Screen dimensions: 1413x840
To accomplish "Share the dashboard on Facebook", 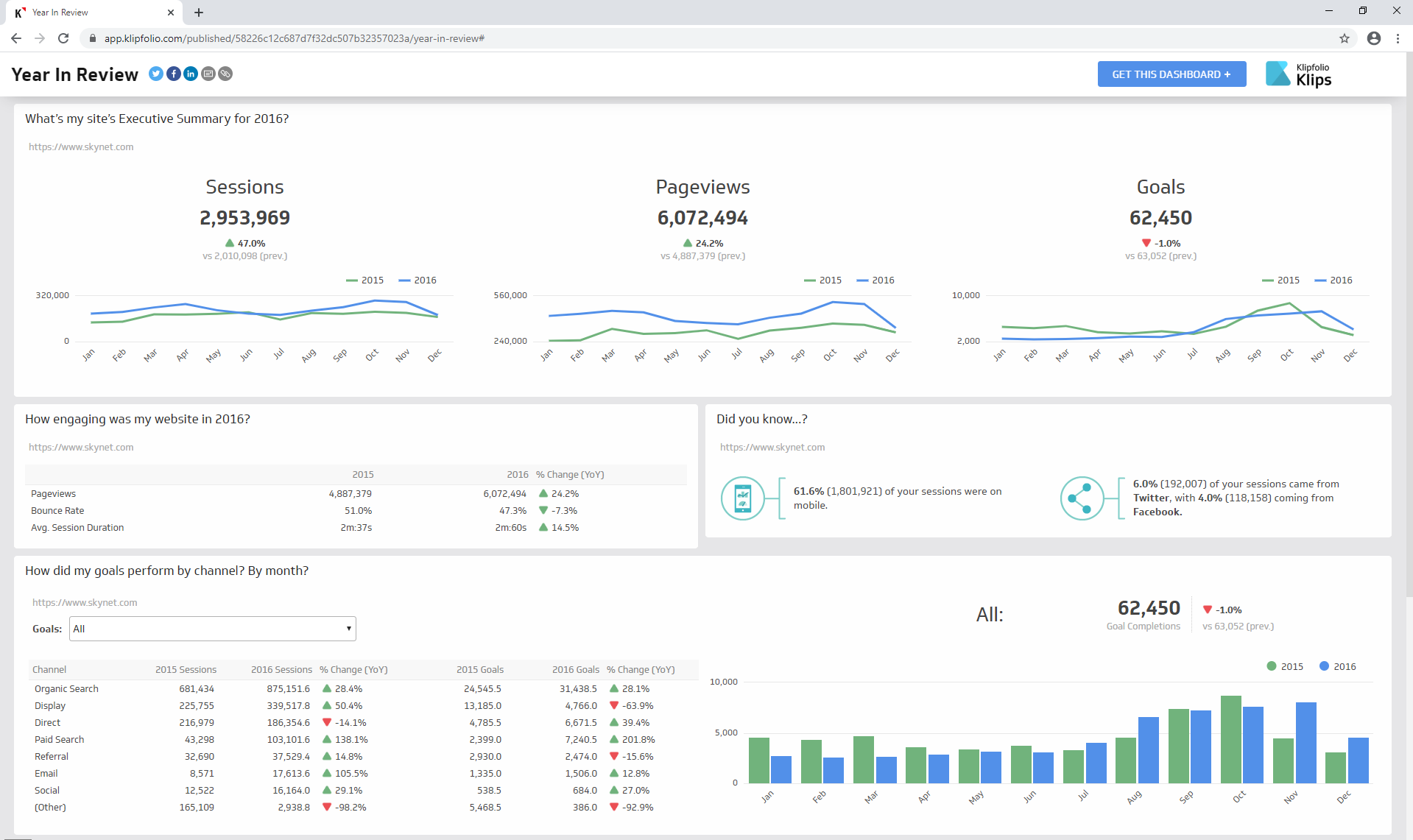I will pyautogui.click(x=173, y=74).
